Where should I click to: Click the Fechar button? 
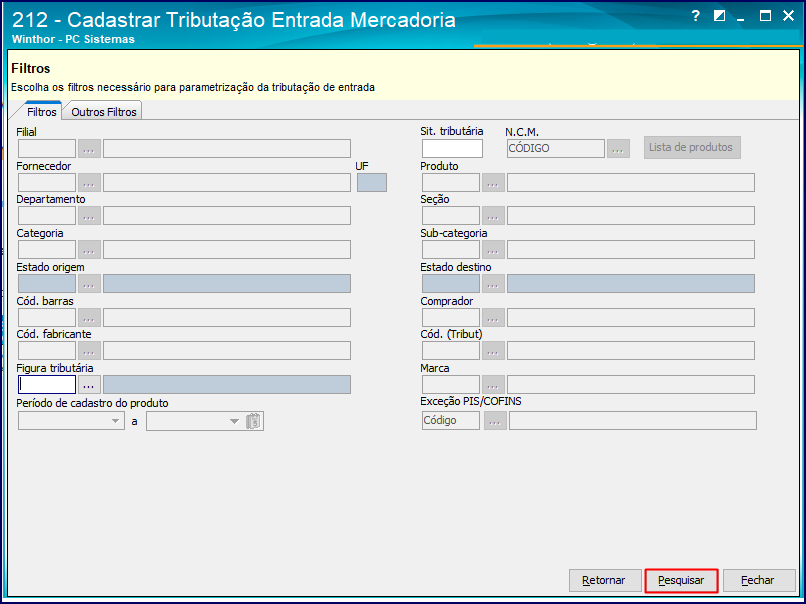coord(759,580)
